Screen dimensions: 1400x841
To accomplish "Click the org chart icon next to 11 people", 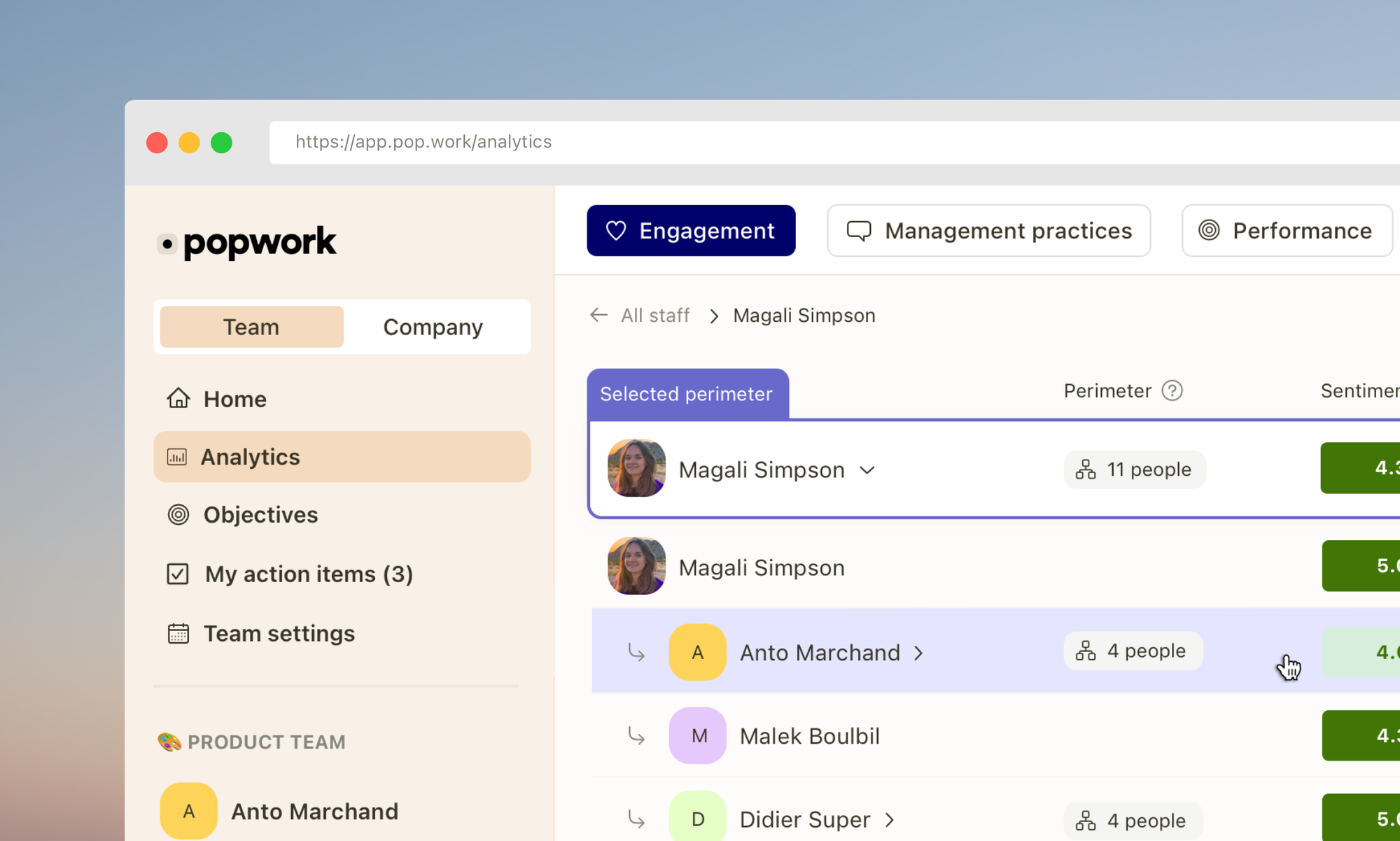I will tap(1086, 469).
